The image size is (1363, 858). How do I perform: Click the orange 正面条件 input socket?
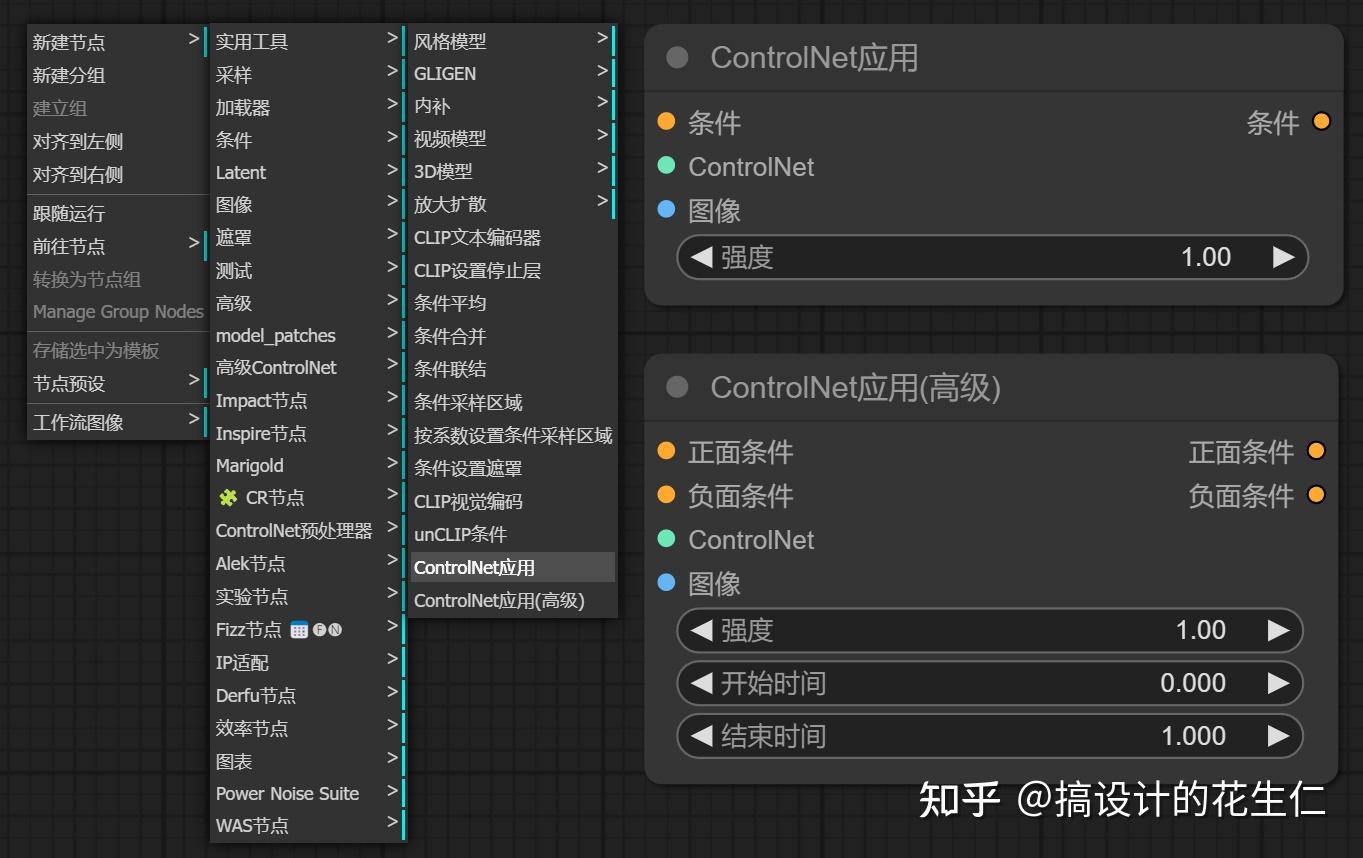click(x=666, y=451)
